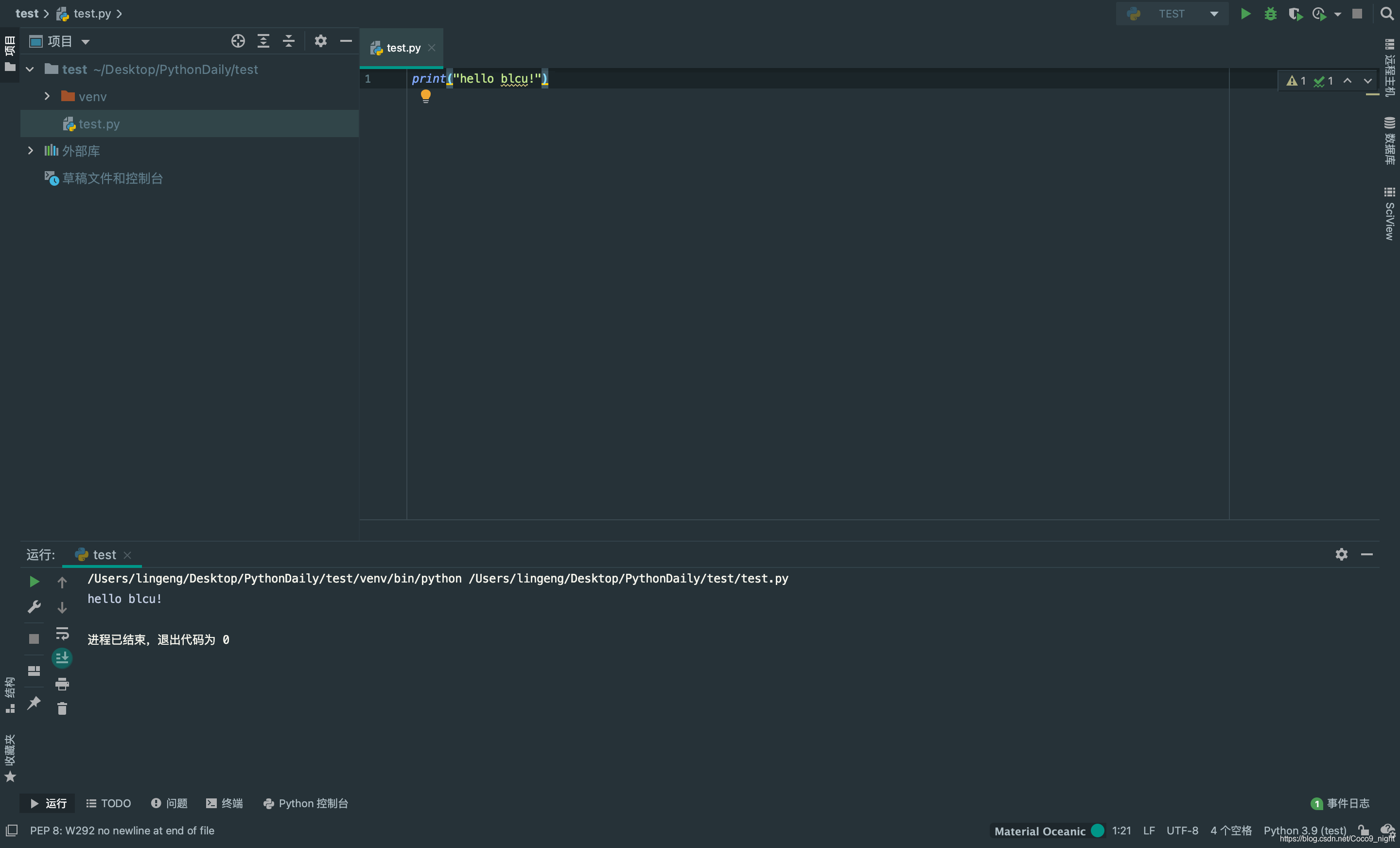
Task: Click the yellow lightbulb intention icon
Action: (x=425, y=96)
